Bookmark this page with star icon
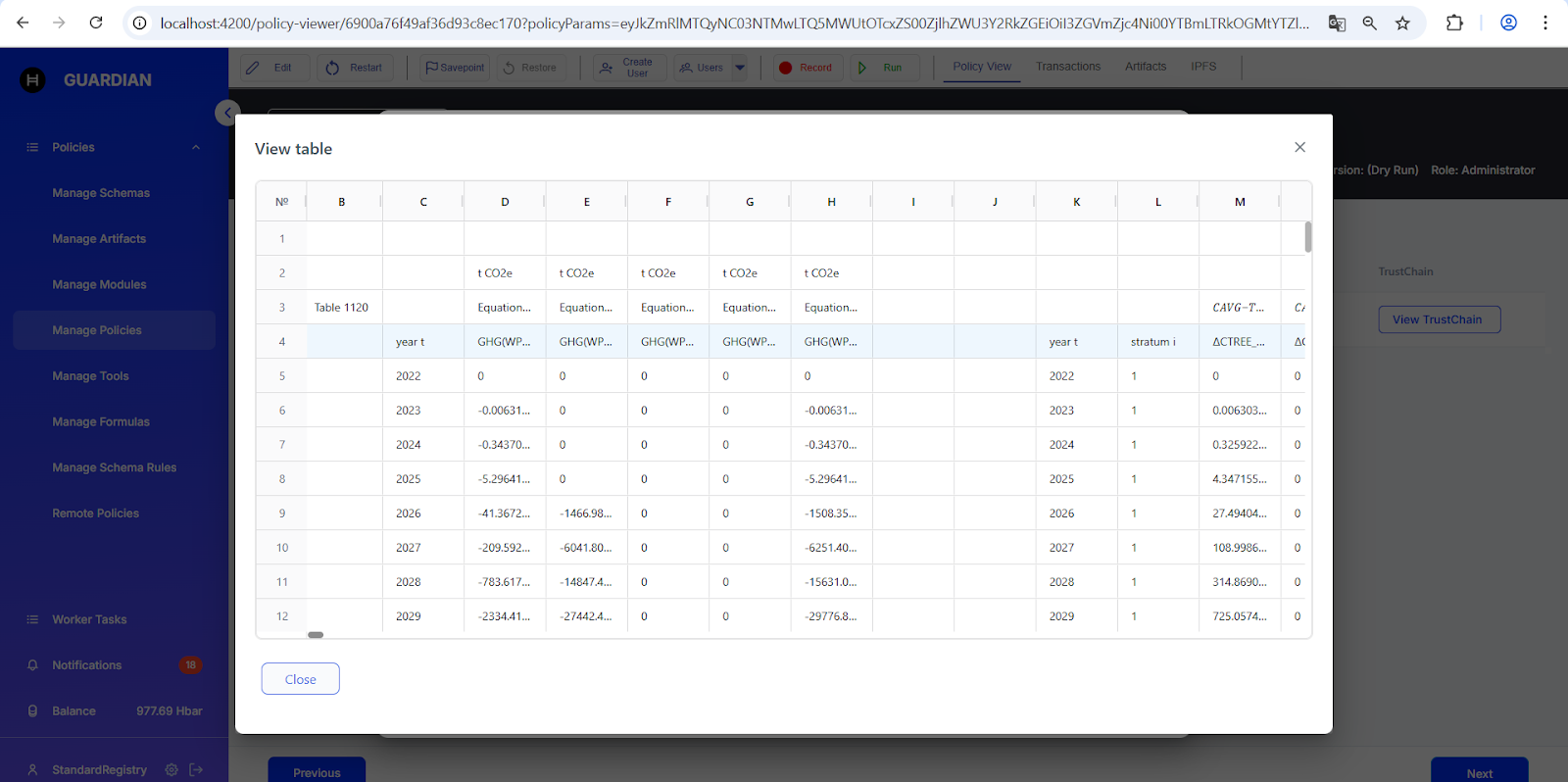 tap(1402, 23)
